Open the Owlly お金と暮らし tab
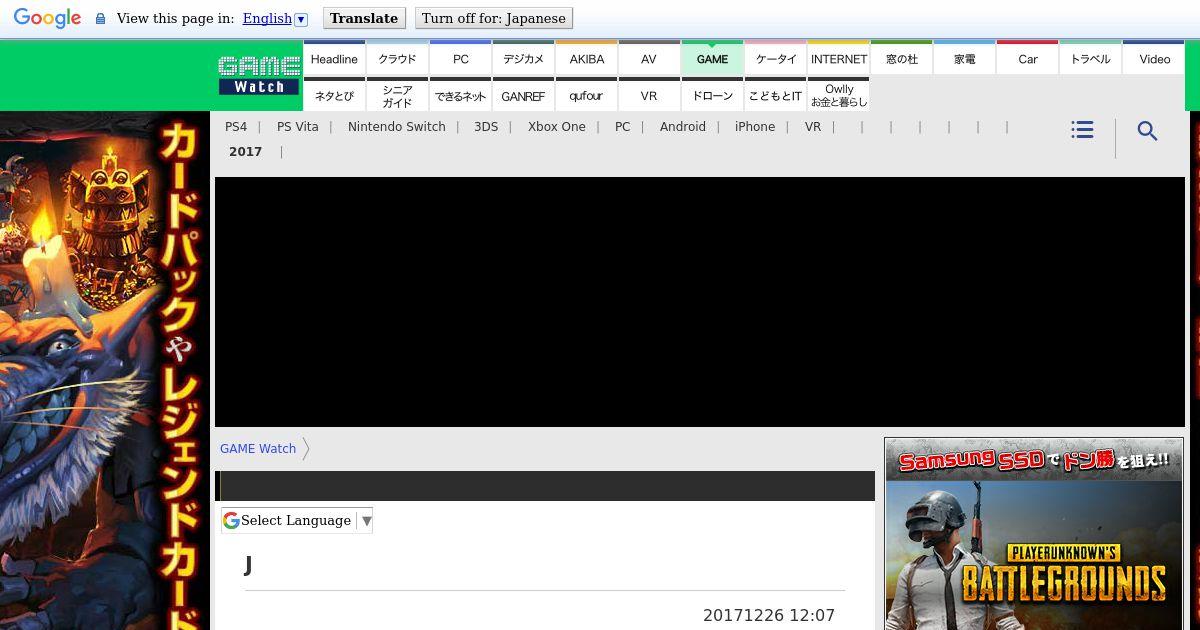Screen dimensions: 1200x630 click(x=838, y=95)
